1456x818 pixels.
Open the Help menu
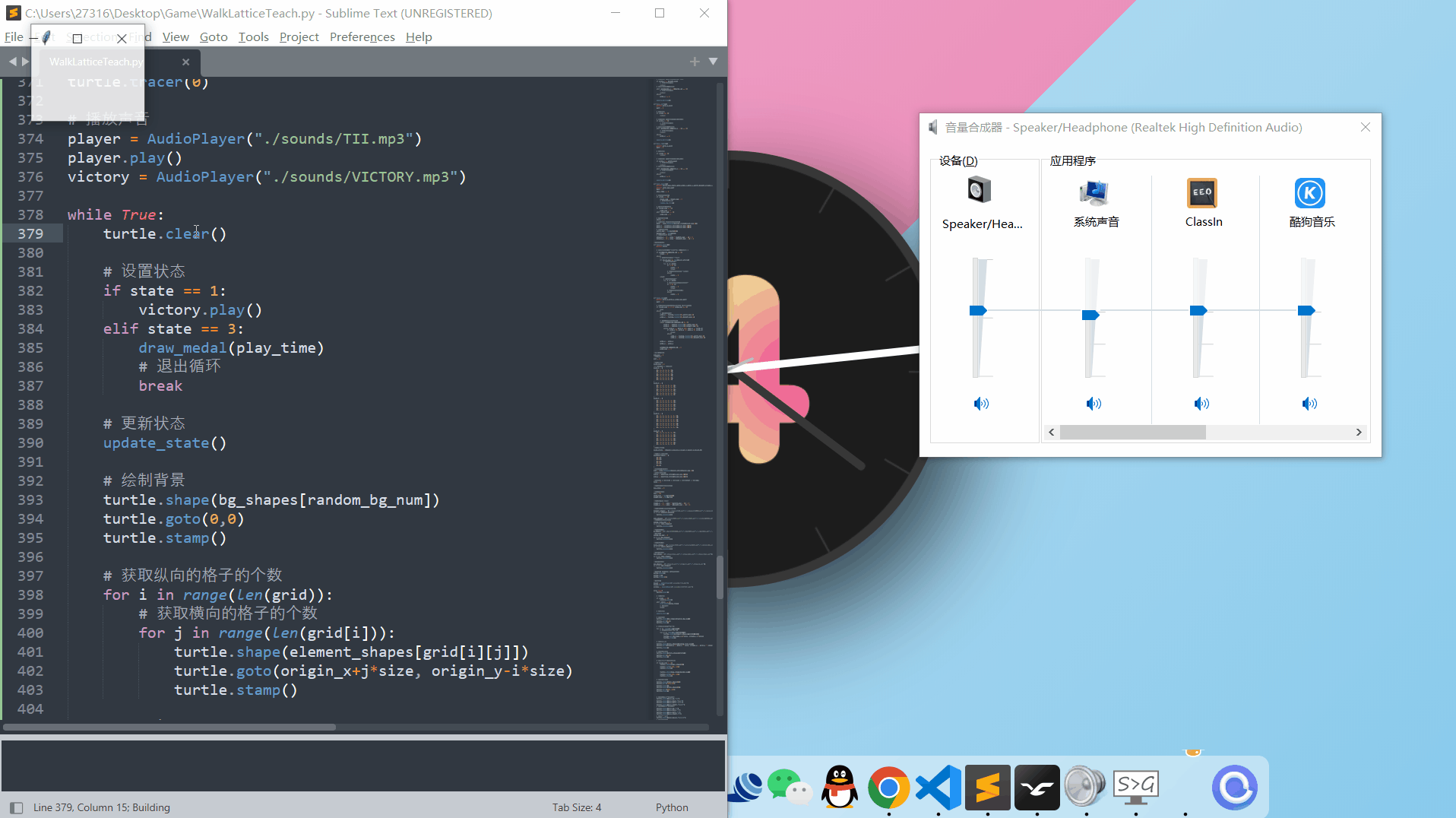click(x=419, y=36)
